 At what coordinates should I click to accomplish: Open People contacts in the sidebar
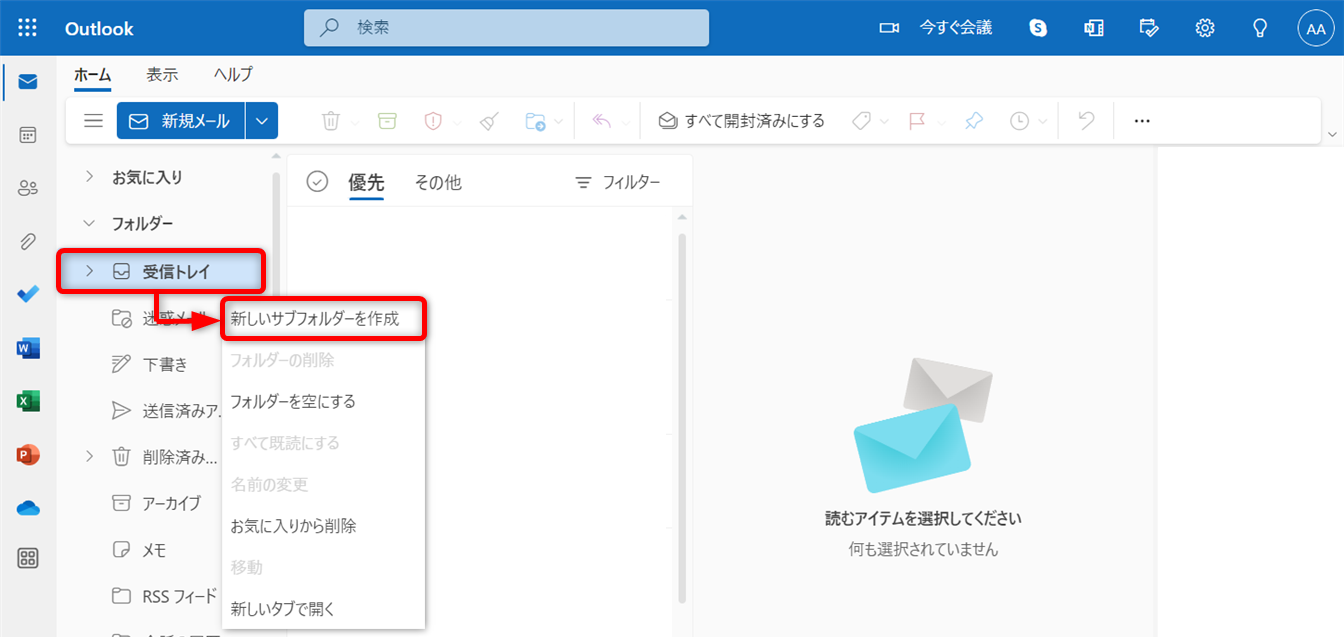(28, 188)
